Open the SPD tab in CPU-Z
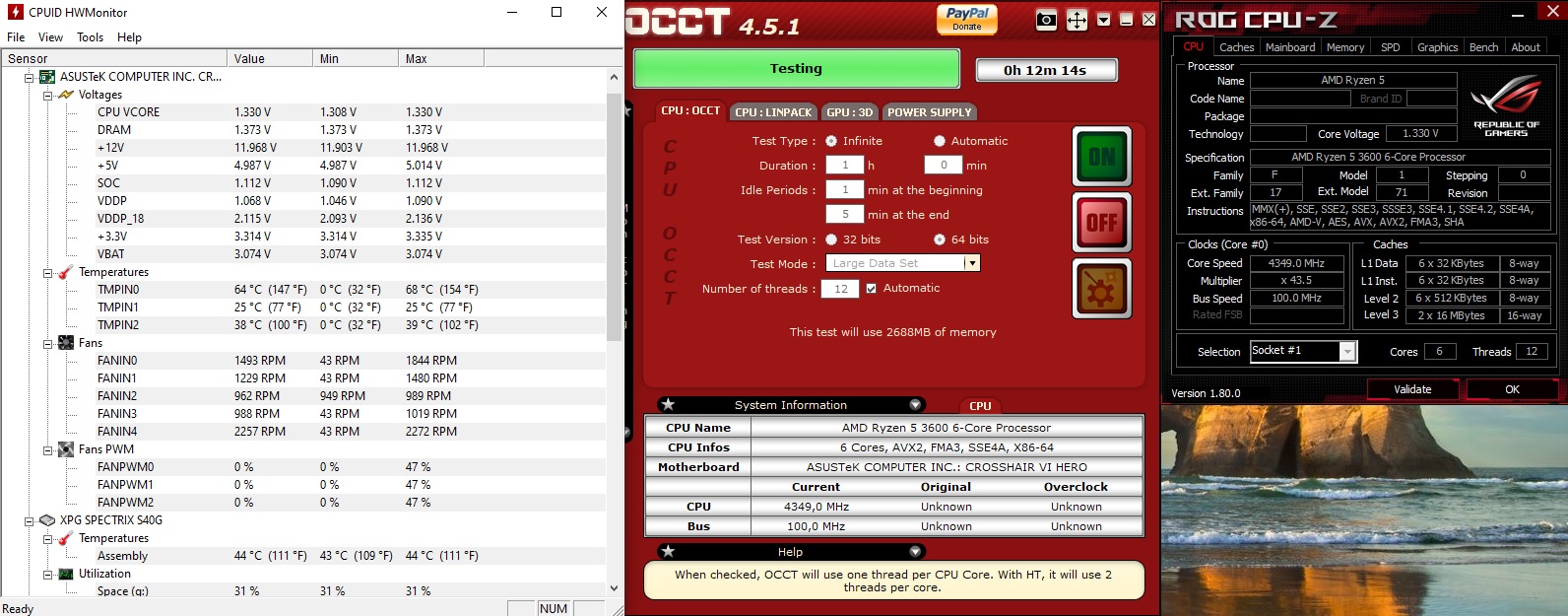This screenshot has width=1568, height=616. pyautogui.click(x=1390, y=47)
